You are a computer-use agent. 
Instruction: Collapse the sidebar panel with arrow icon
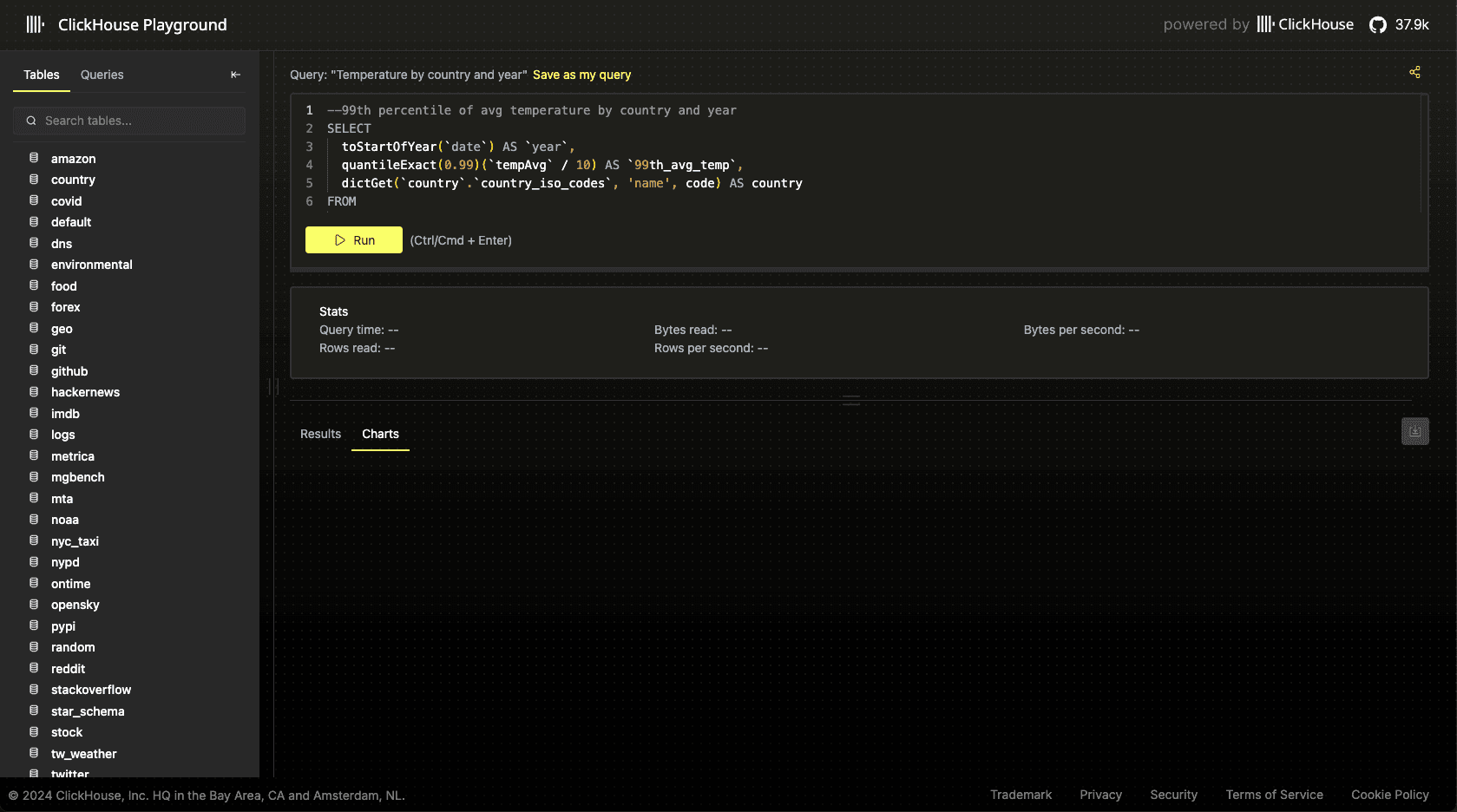[235, 75]
